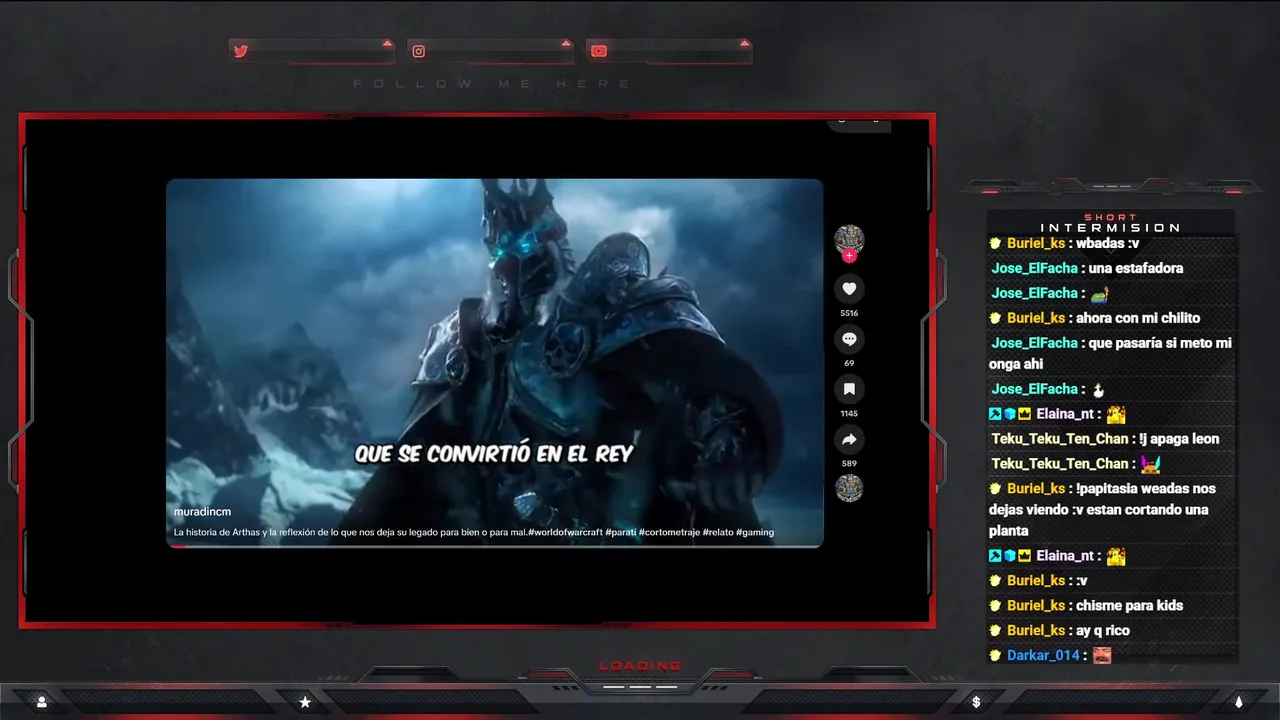Share the video with arrow icon
1280x720 pixels.
(849, 439)
